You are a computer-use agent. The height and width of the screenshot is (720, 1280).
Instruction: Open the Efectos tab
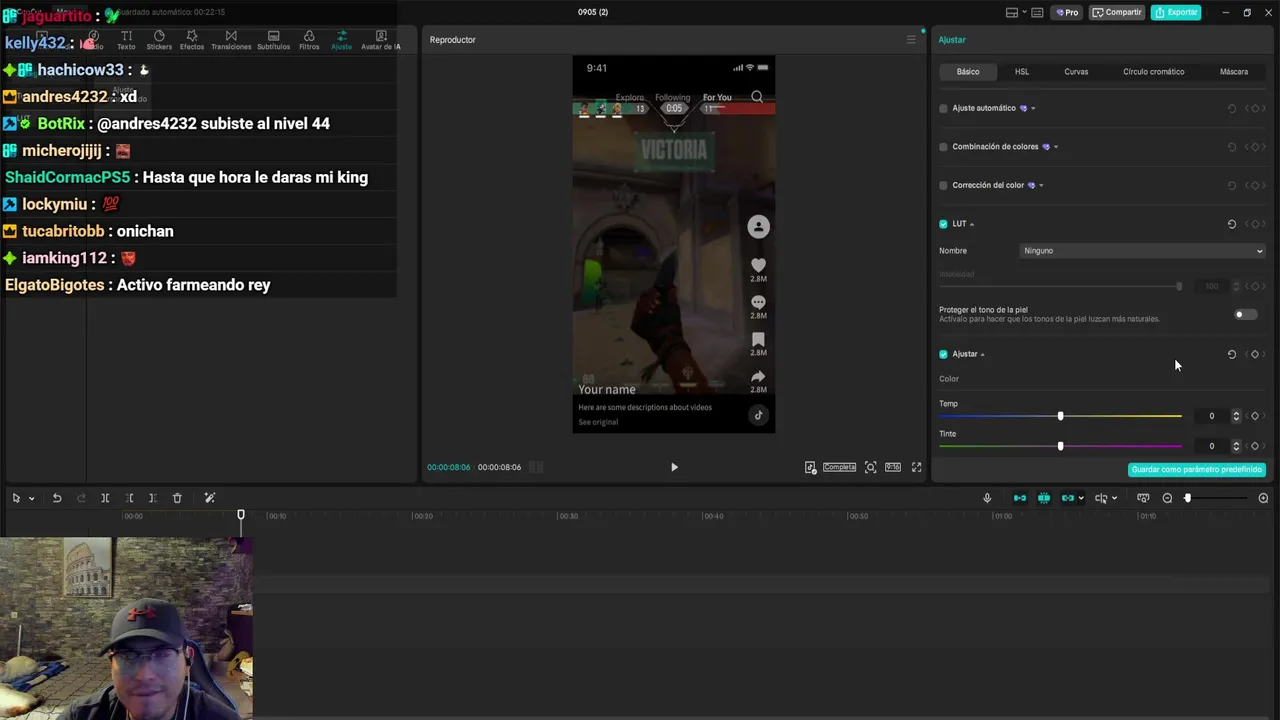(x=192, y=40)
